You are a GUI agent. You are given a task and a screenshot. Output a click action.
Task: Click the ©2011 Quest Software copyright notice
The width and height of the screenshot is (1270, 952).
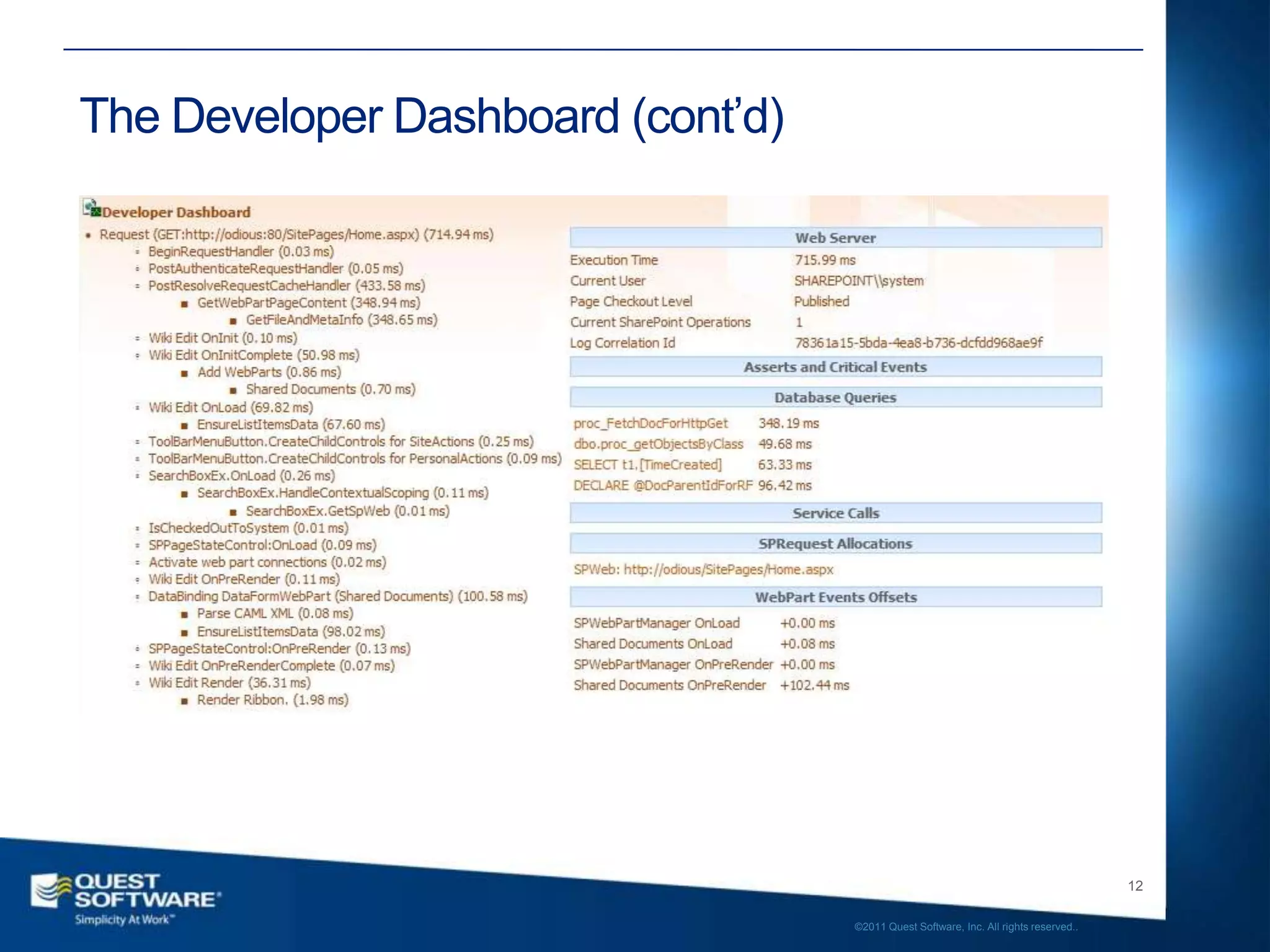pyautogui.click(x=966, y=927)
